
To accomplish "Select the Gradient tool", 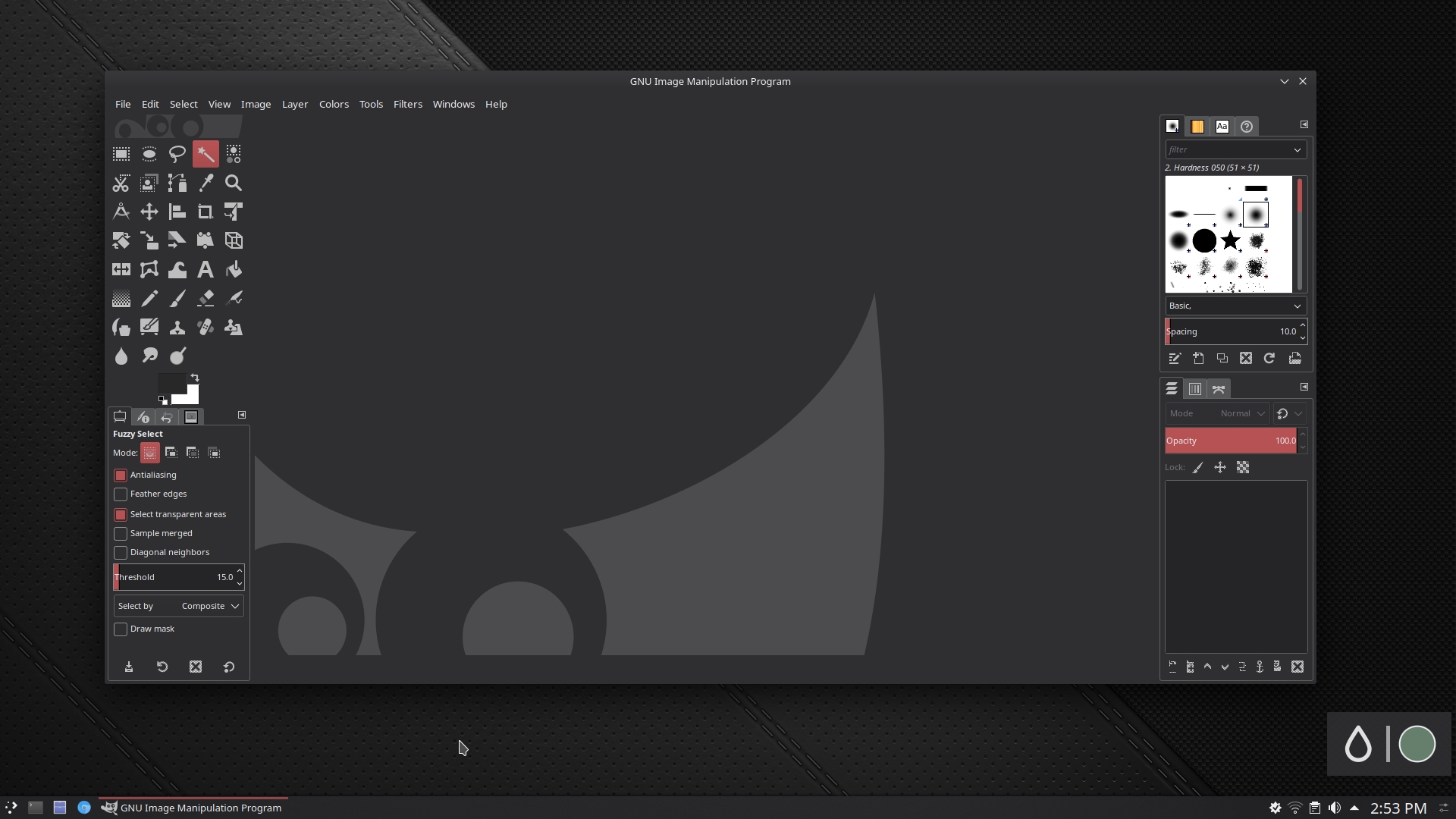I will (121, 298).
